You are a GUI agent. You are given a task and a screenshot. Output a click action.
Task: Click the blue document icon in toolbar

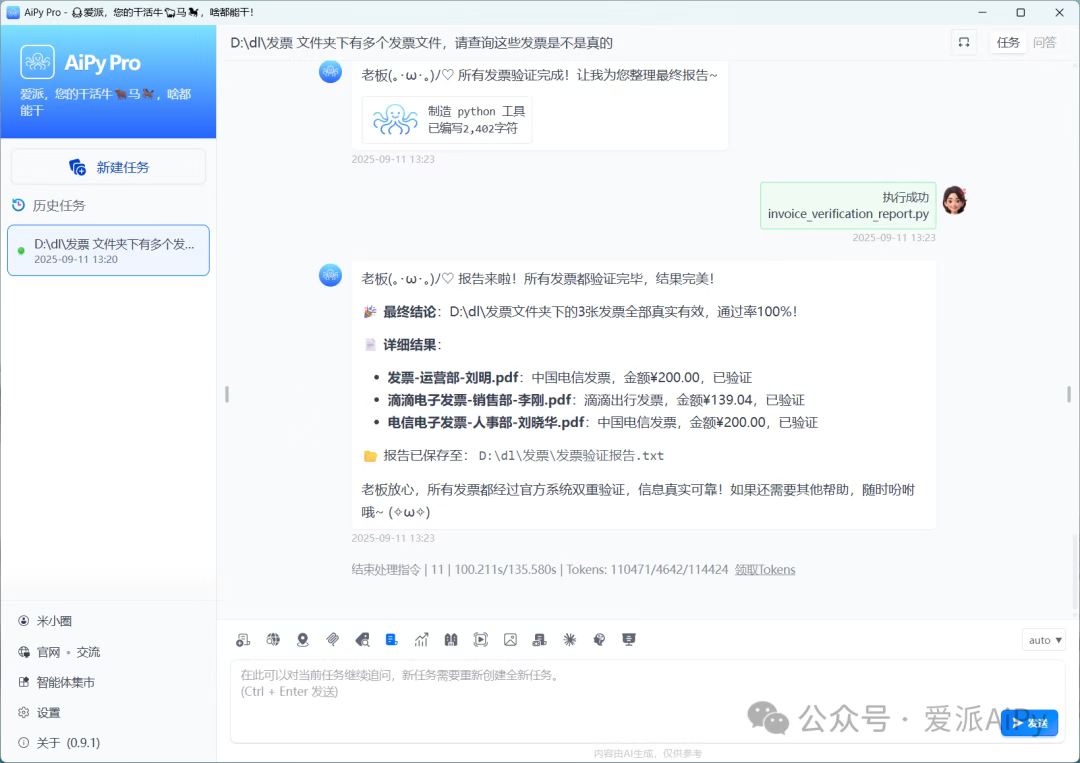pyautogui.click(x=391, y=640)
